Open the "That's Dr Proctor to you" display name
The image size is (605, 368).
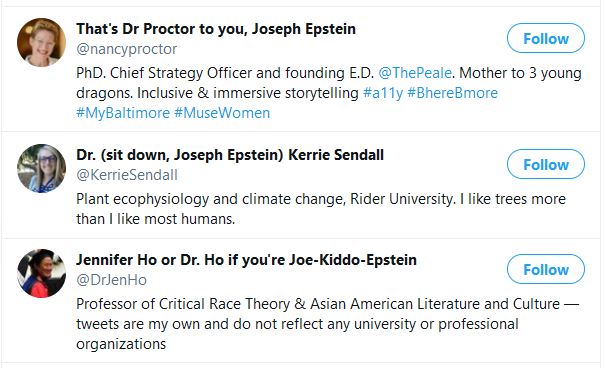216,29
